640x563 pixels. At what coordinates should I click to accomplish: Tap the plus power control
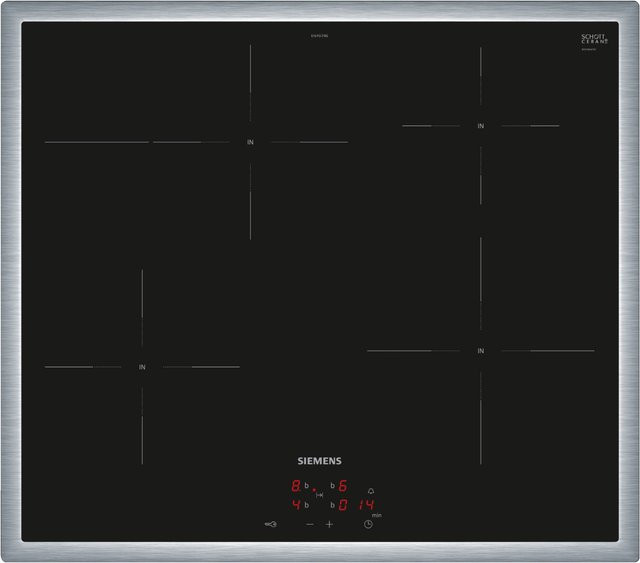point(329,524)
